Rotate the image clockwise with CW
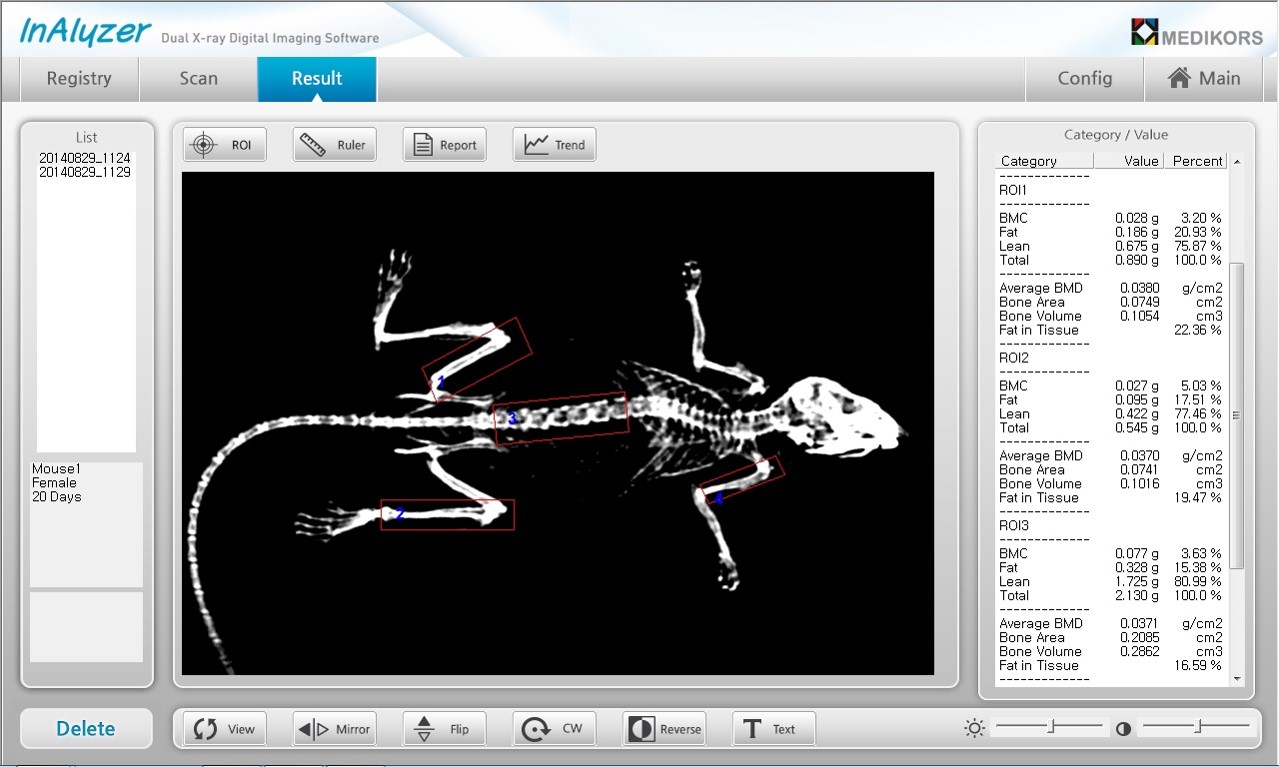1279x767 pixels. point(554,729)
